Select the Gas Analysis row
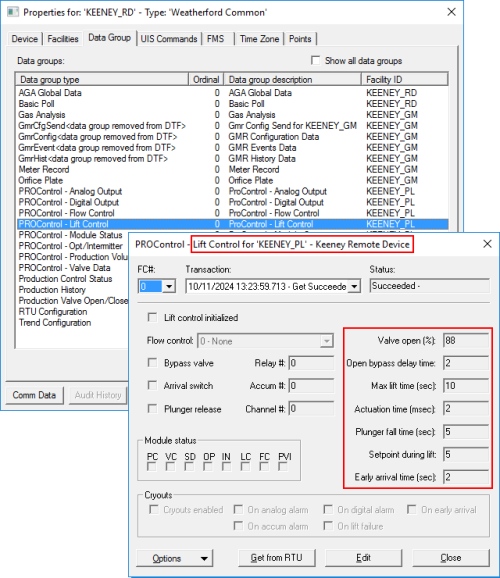 [232, 115]
